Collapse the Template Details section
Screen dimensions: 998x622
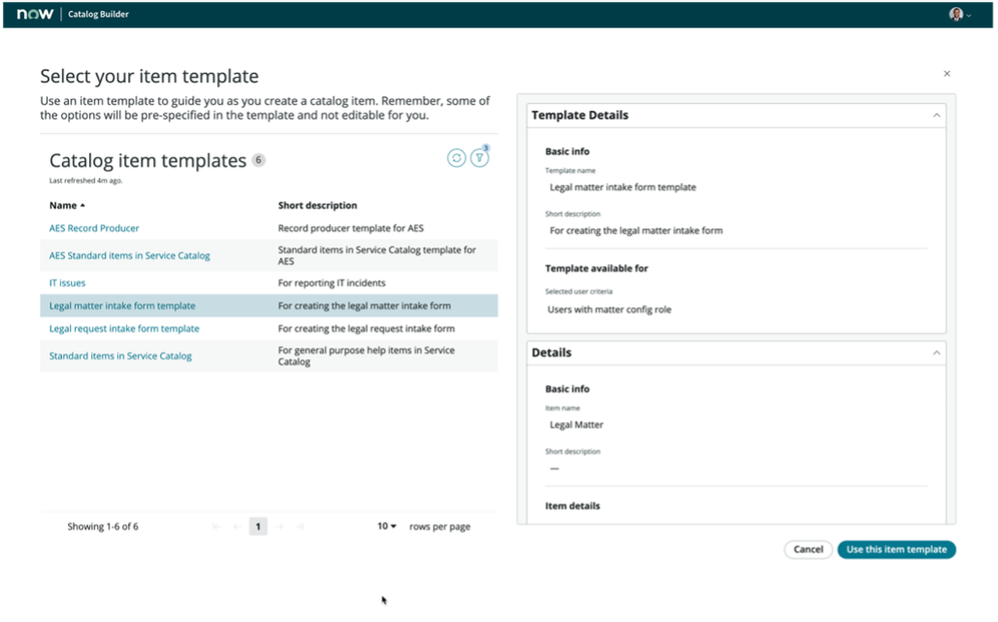(936, 115)
